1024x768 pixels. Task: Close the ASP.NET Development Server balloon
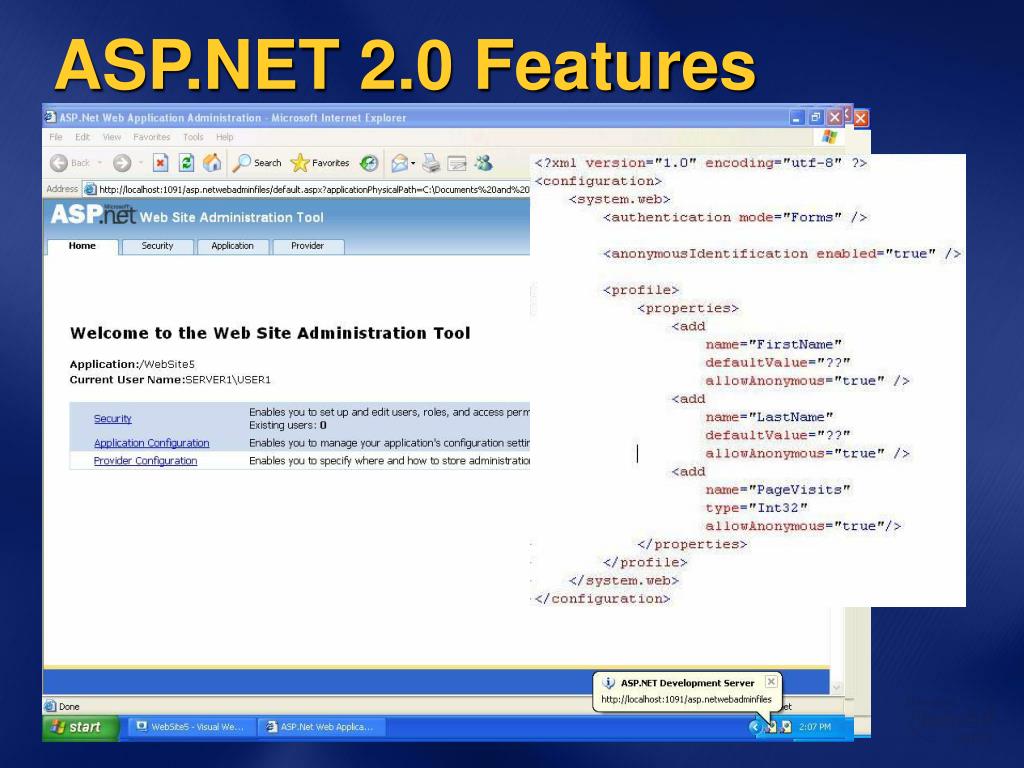(x=771, y=682)
